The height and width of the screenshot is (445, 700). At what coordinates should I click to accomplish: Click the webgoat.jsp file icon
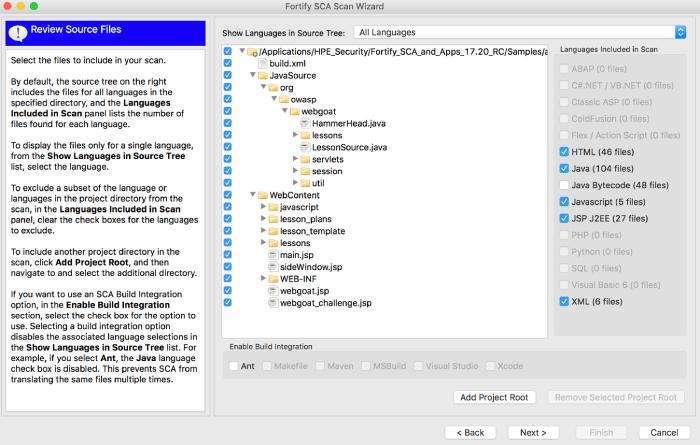pos(273,291)
